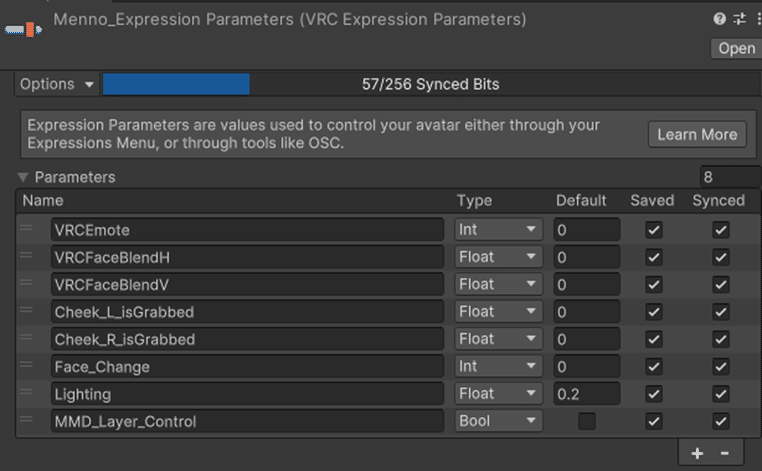Open Type dropdown for VRCEmote
Screen dimensions: 762x471
click(x=498, y=230)
